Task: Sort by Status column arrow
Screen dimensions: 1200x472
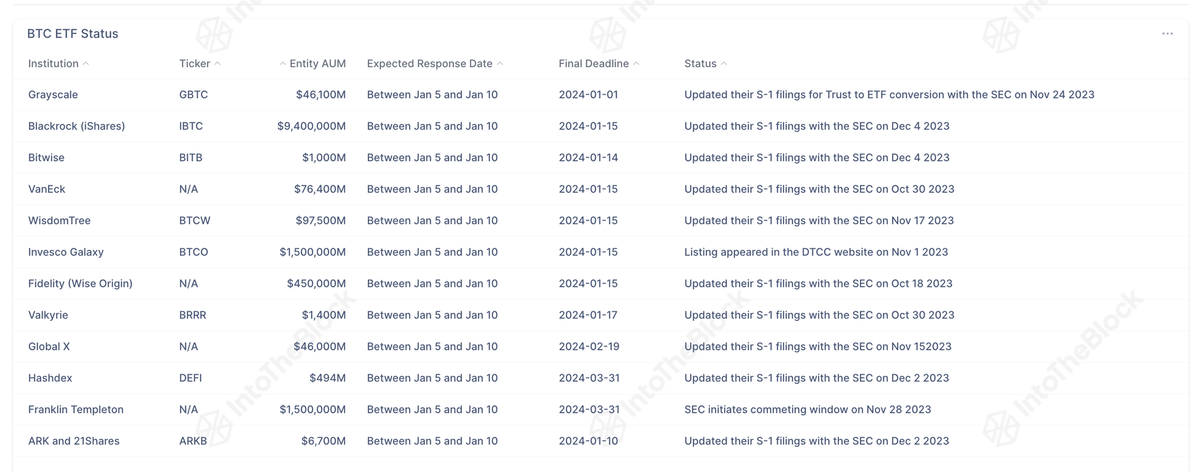Action: coord(724,64)
